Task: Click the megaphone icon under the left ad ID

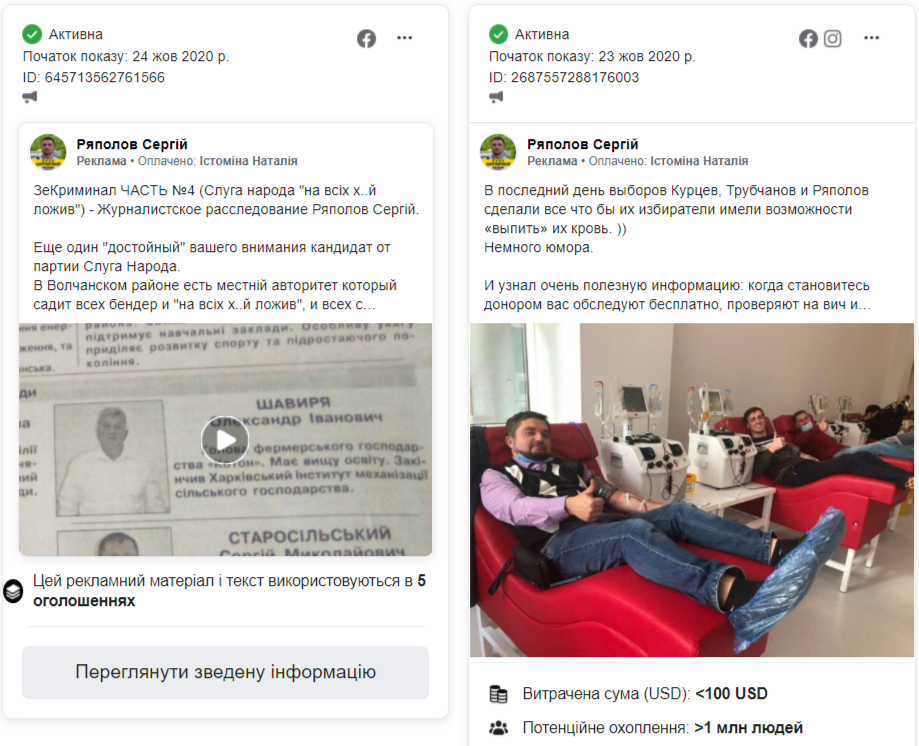Action: pyautogui.click(x=30, y=97)
